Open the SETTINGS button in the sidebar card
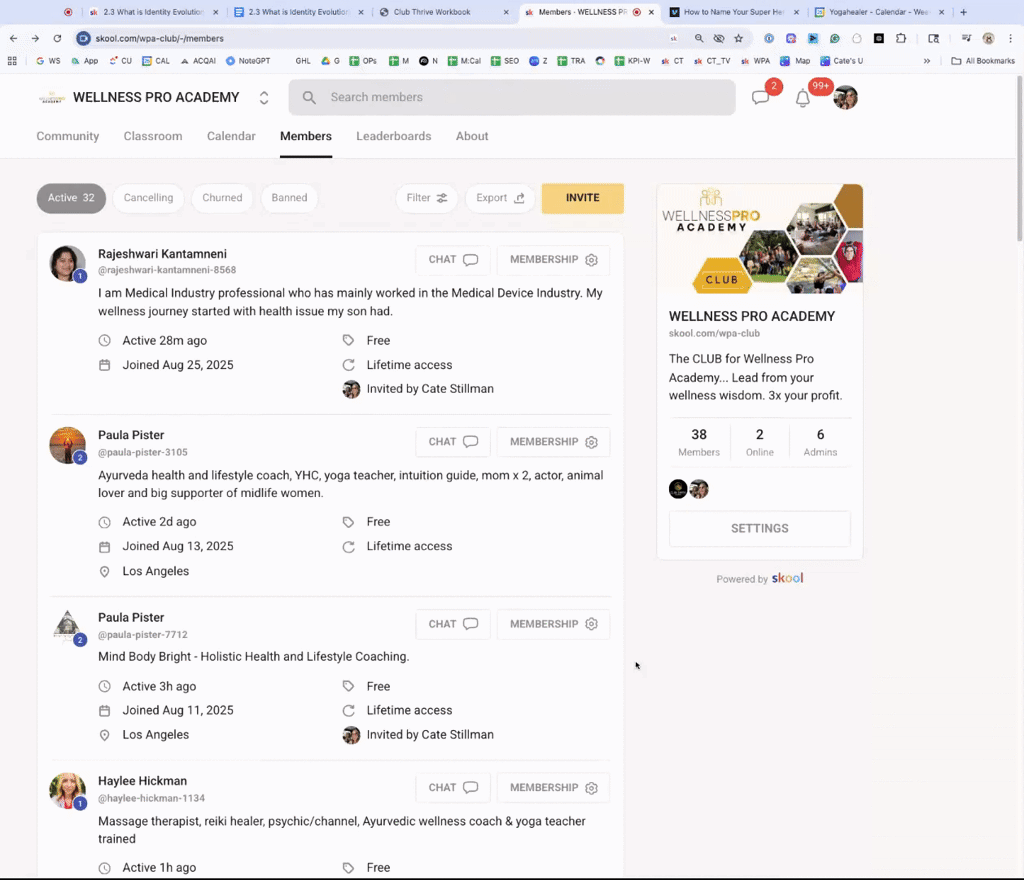The height and width of the screenshot is (880, 1024). click(x=760, y=528)
